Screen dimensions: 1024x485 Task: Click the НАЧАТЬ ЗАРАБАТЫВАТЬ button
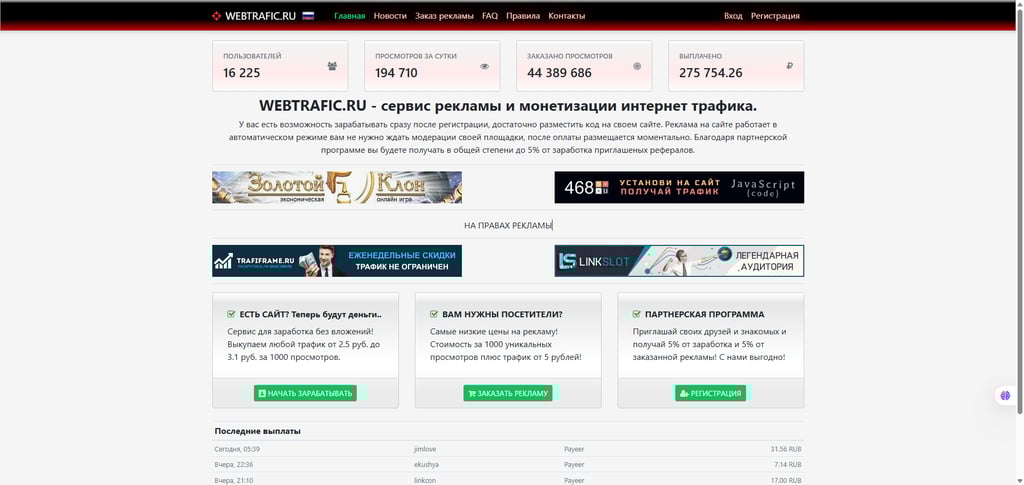pyautogui.click(x=305, y=393)
